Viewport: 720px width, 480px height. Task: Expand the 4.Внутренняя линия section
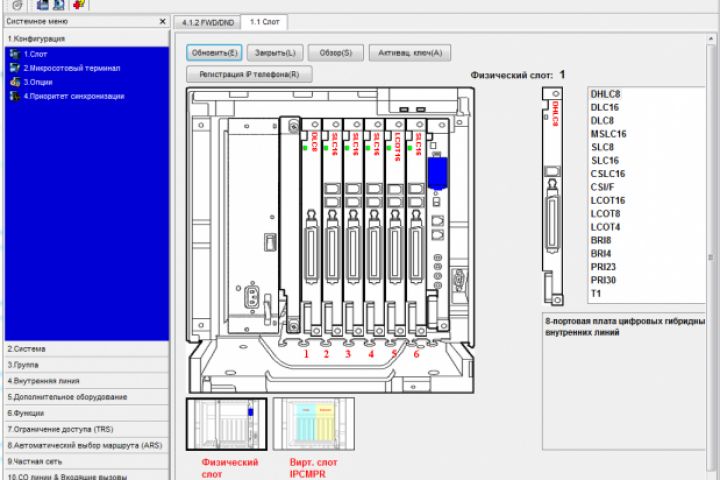[86, 381]
